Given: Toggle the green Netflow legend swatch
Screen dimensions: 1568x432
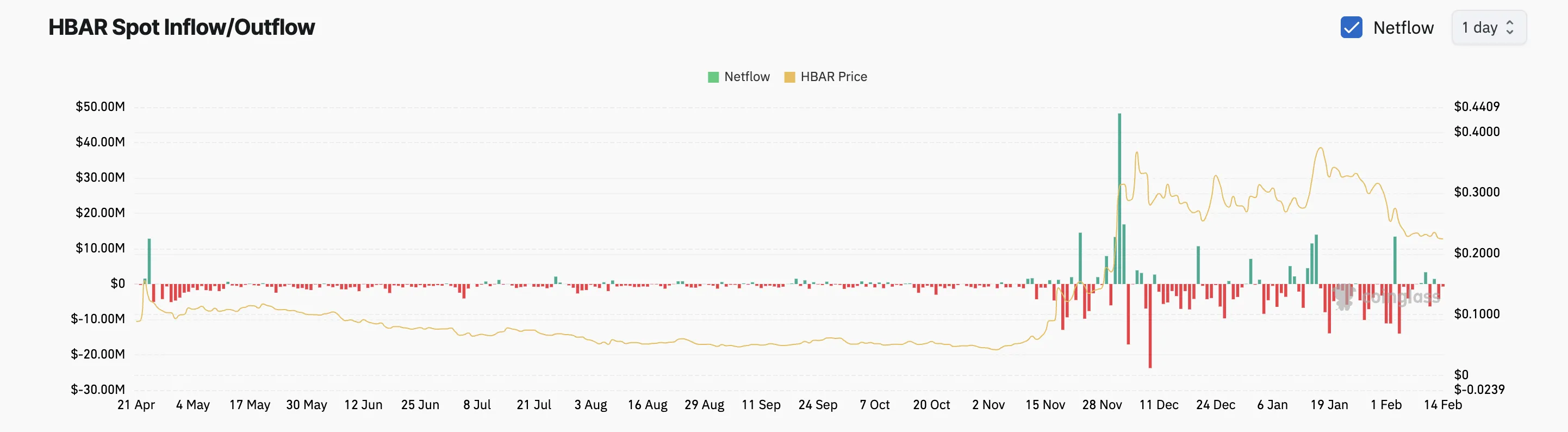Looking at the screenshot, I should [x=713, y=77].
